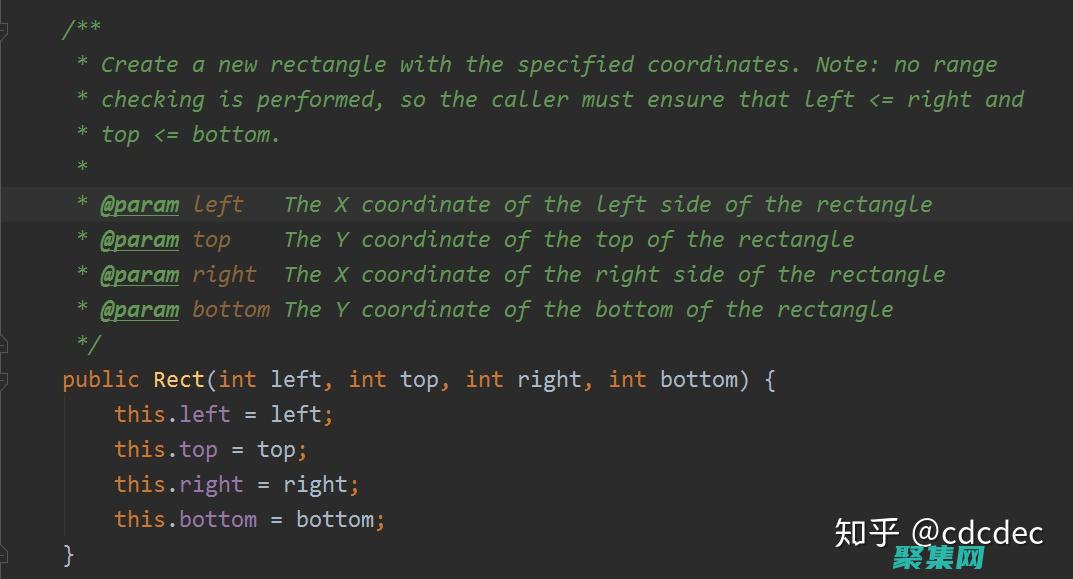Screen dimensions: 1073x579
Task: Collapse the Rect constructor fold marker
Action: tap(3, 379)
